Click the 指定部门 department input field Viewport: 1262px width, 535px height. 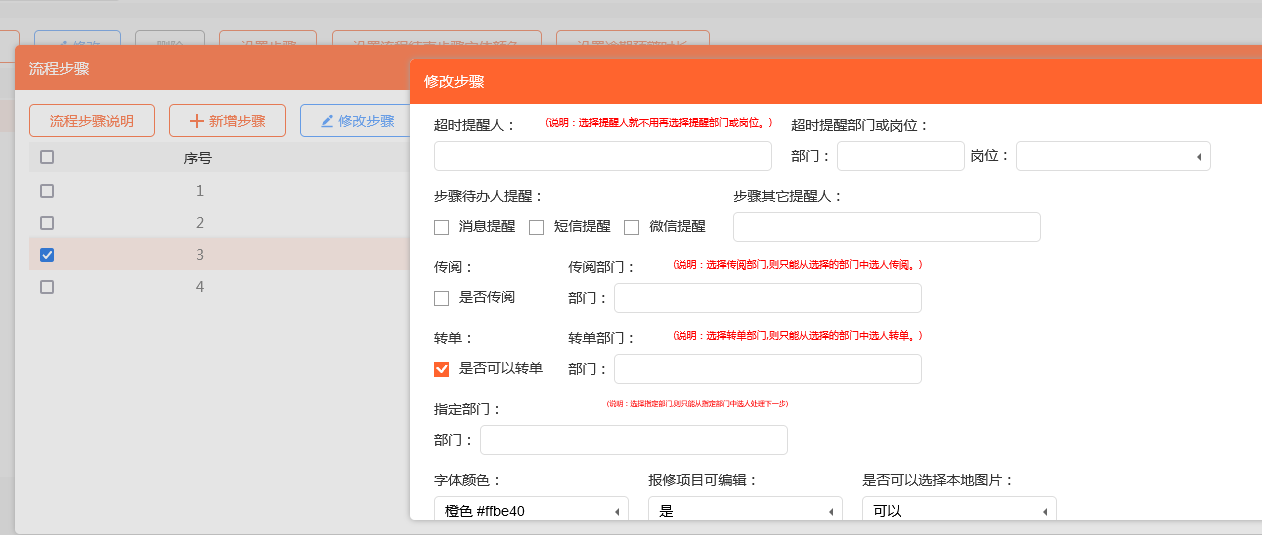[633, 440]
